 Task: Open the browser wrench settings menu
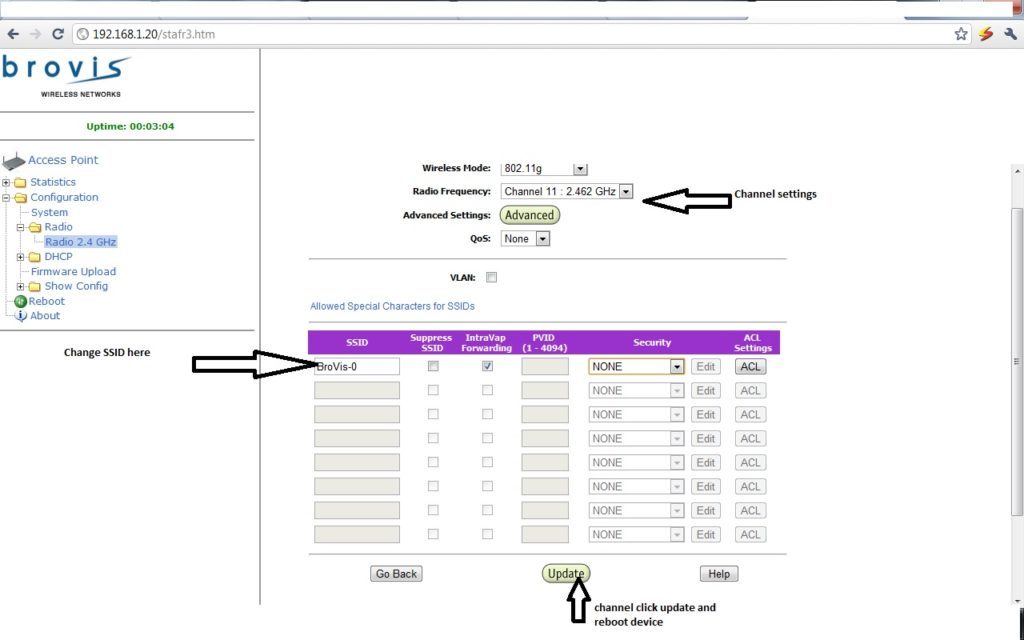coord(1010,34)
